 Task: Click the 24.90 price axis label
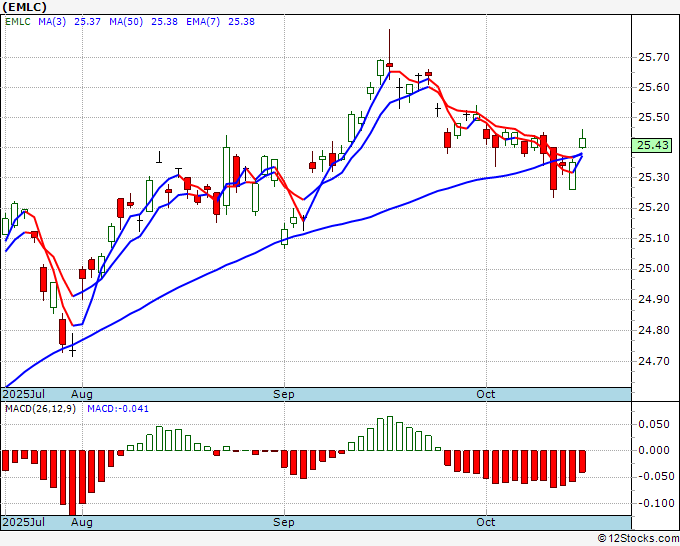click(x=653, y=299)
